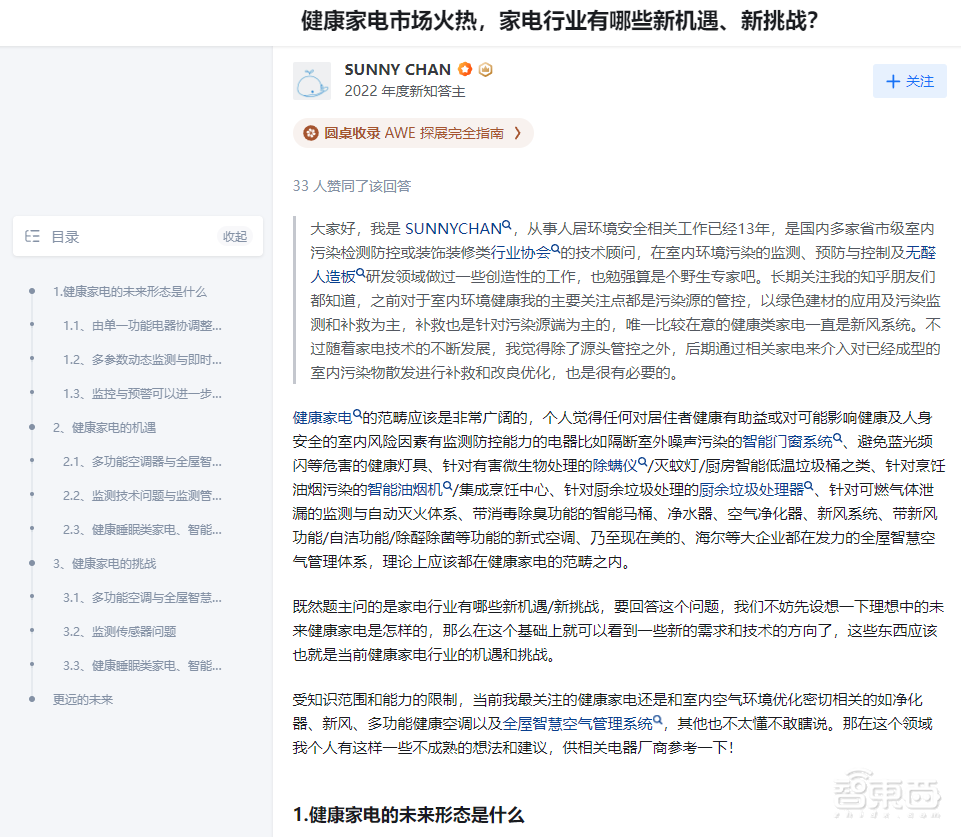Screen dimensions: 961x837
Task: Collapse the table of contents via 收起
Action: [234, 236]
